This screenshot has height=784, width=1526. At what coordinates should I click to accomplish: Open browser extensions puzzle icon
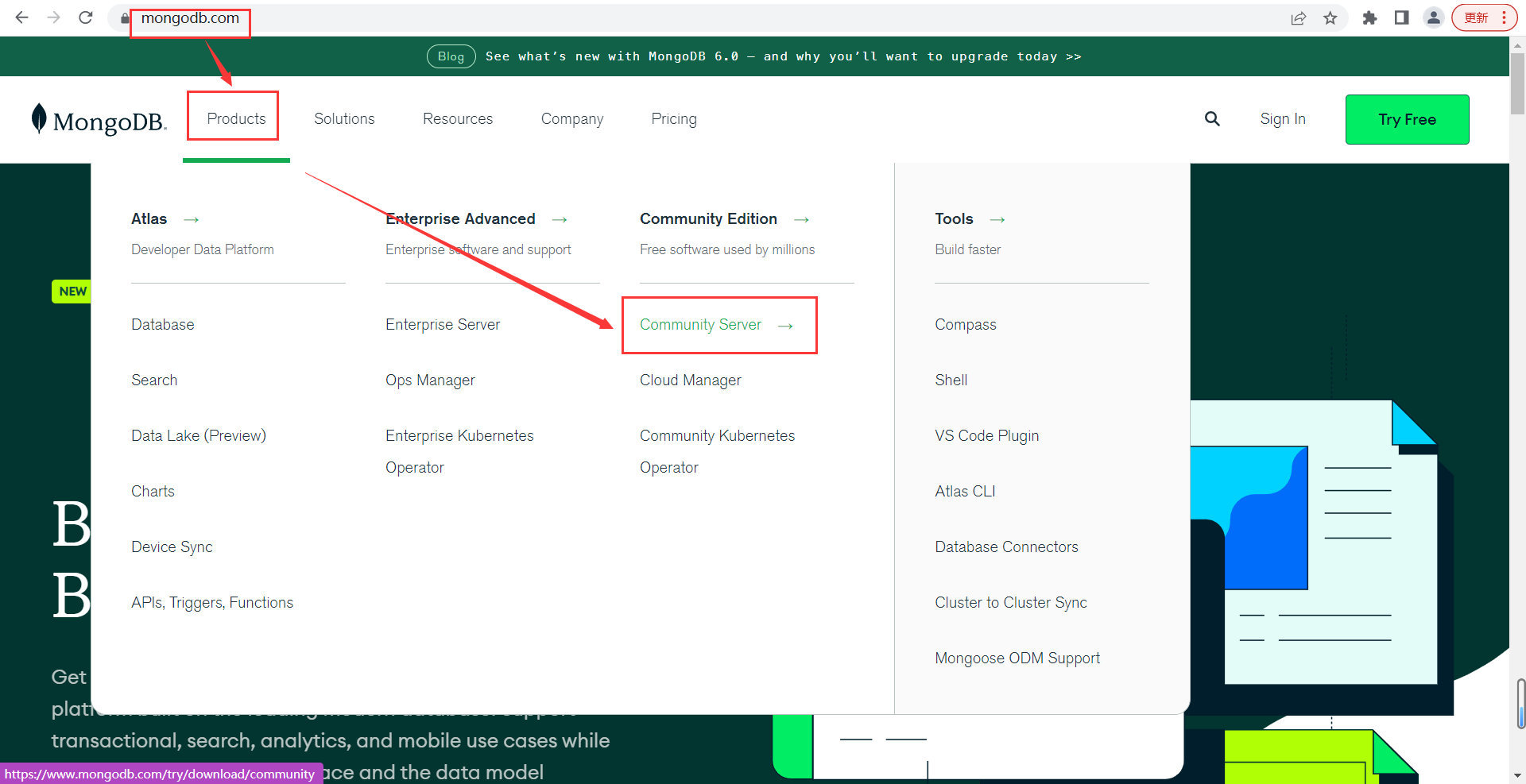(1369, 17)
